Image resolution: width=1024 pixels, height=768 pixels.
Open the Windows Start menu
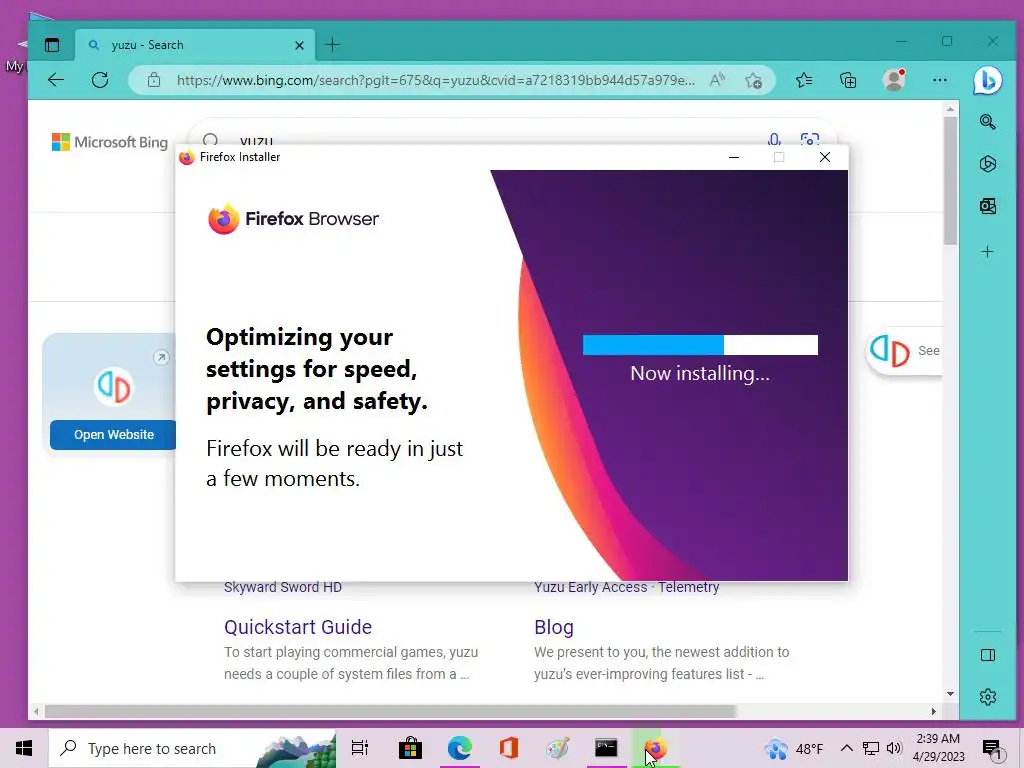click(x=24, y=748)
